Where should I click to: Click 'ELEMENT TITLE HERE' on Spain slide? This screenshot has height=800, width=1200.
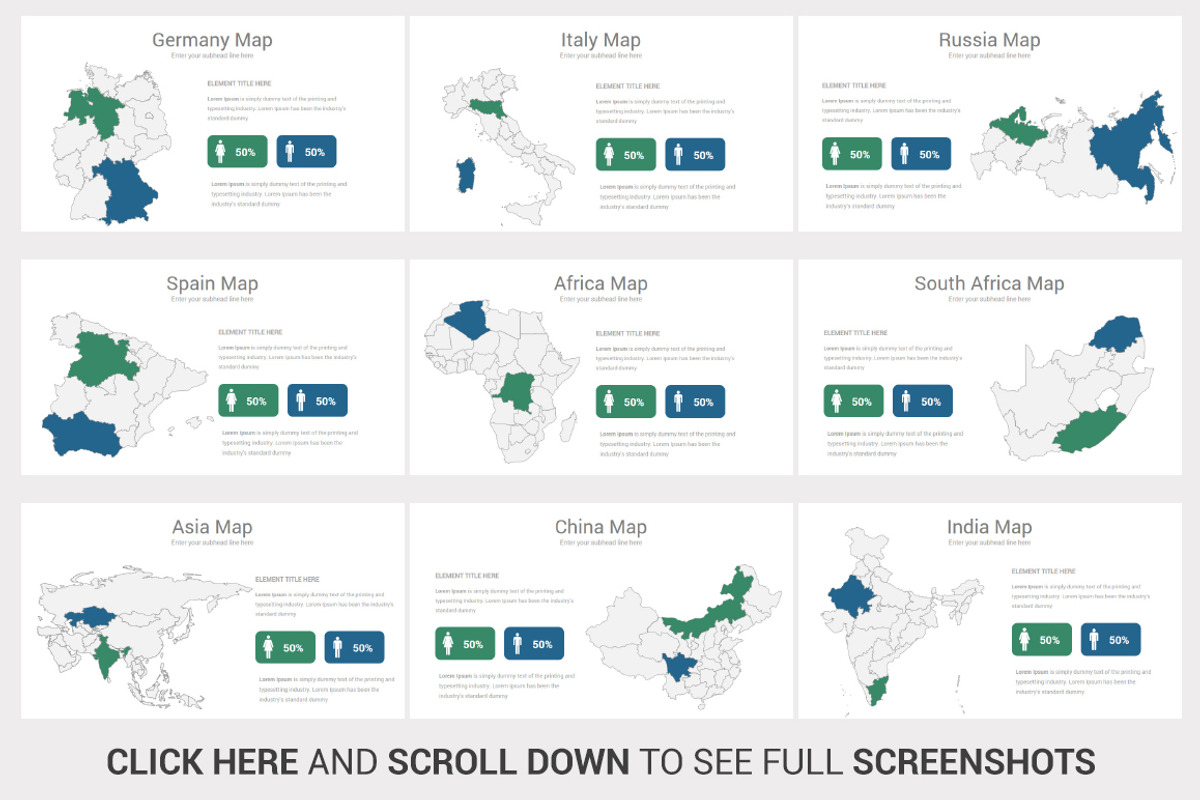(x=250, y=332)
